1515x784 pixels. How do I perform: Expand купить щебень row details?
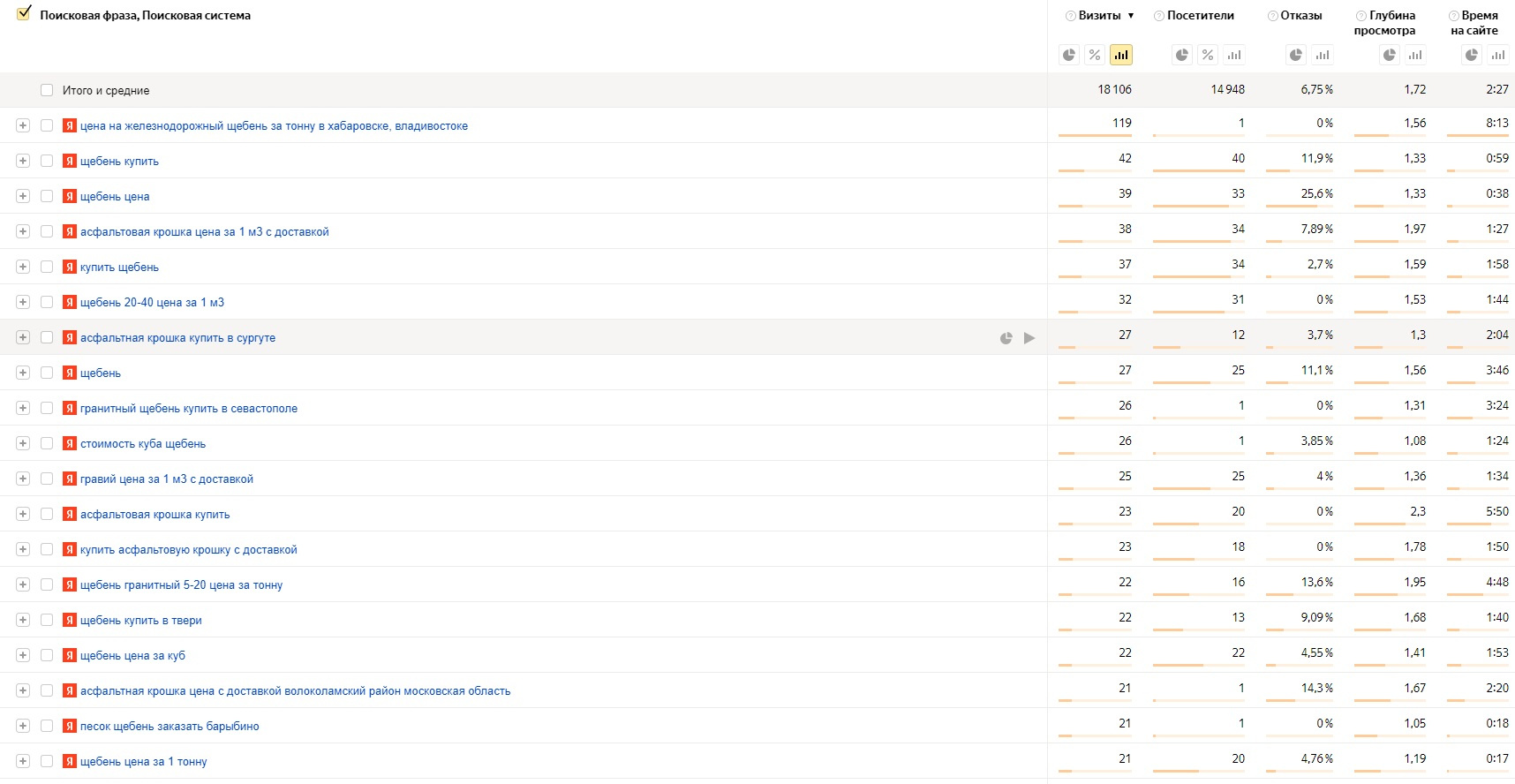click(x=23, y=267)
